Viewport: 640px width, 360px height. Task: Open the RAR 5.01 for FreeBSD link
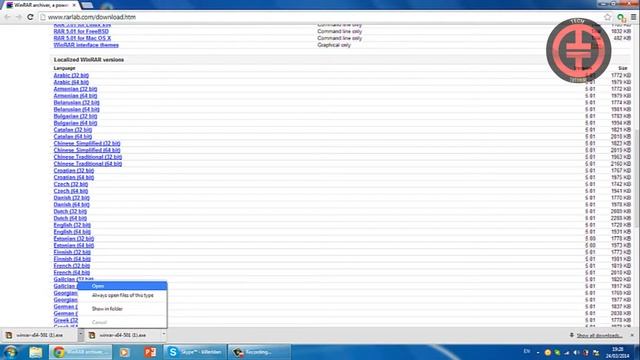(81, 31)
